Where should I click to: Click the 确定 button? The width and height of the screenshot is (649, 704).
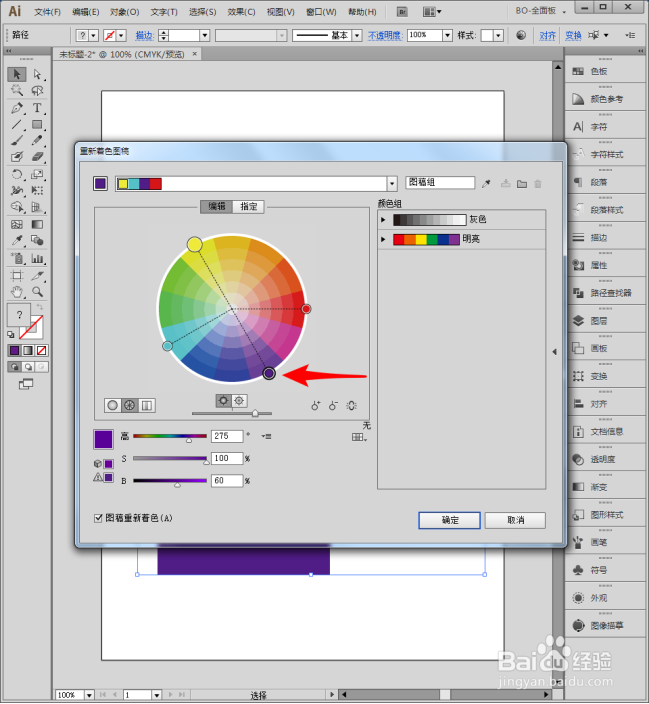[450, 520]
